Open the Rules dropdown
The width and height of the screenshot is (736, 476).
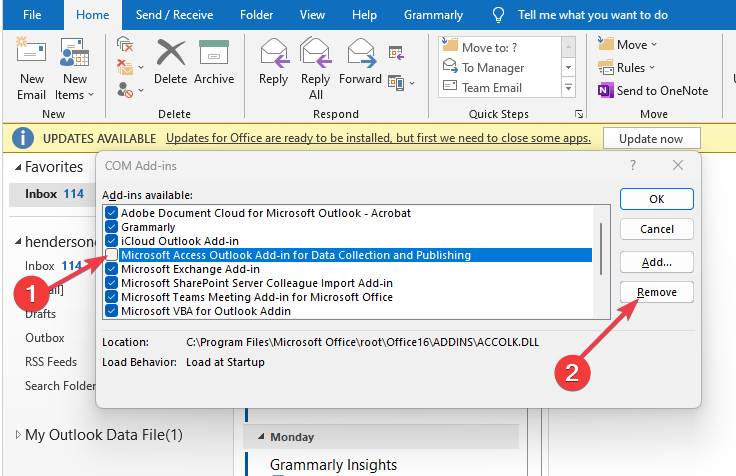(x=626, y=68)
